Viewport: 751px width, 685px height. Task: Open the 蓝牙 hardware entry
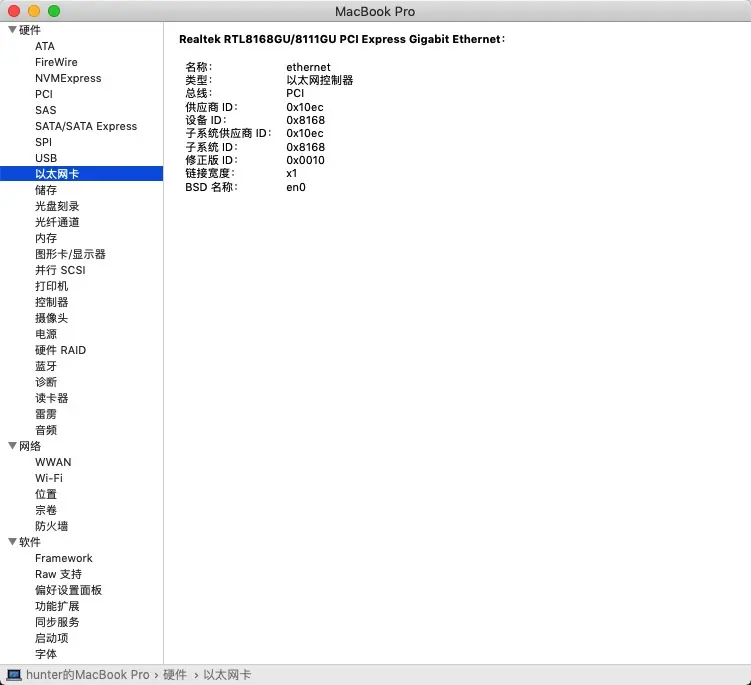[x=46, y=366]
